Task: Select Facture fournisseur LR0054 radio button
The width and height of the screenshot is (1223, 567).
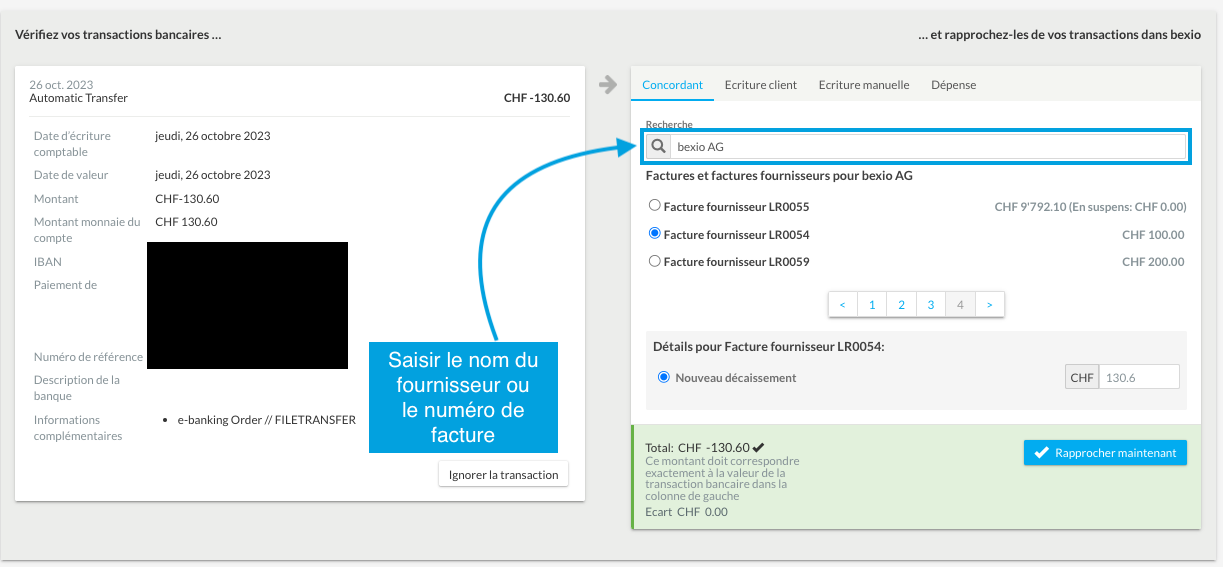Action: 655,234
